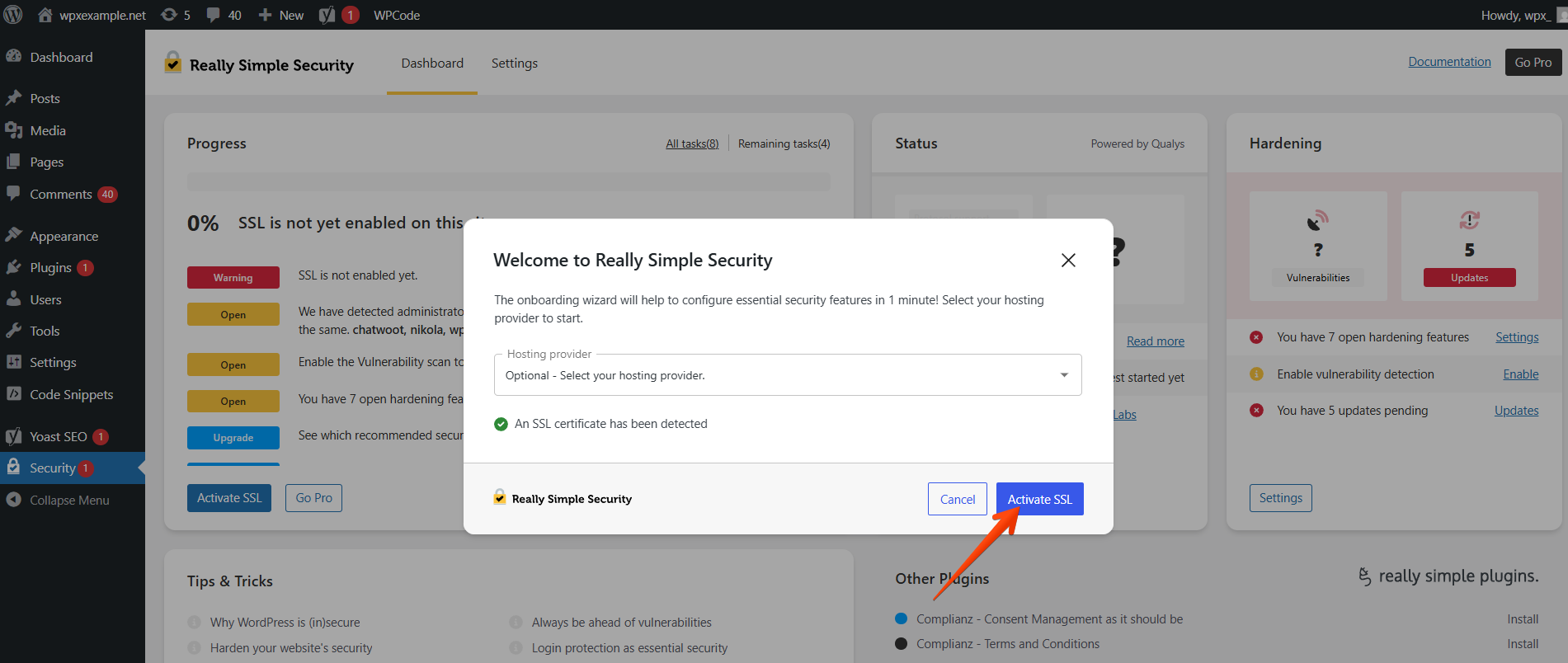Click the WordPress logo in the admin bar
The width and height of the screenshot is (1568, 663).
pyautogui.click(x=13, y=15)
